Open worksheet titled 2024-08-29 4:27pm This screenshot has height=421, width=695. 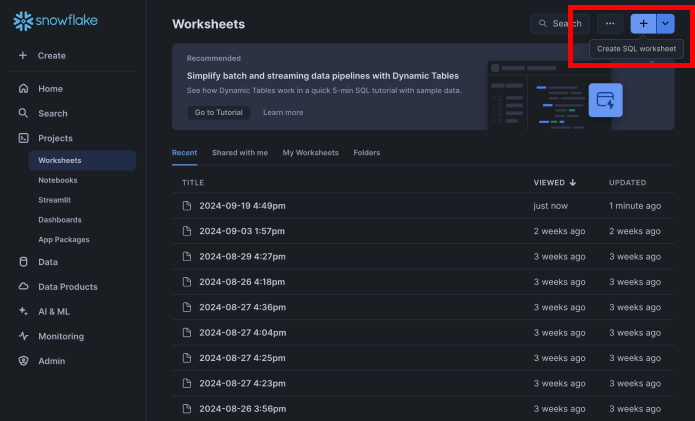242,256
